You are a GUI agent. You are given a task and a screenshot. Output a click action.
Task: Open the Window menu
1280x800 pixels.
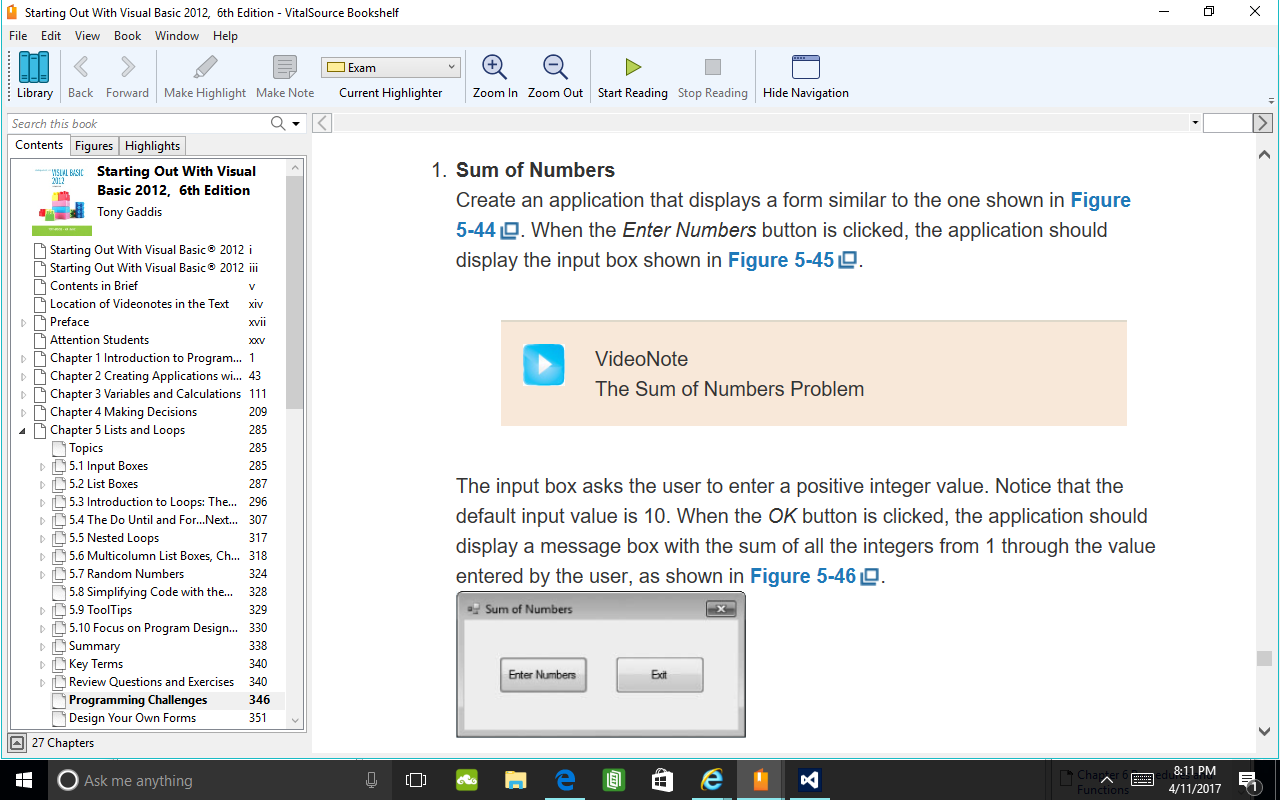(177, 36)
